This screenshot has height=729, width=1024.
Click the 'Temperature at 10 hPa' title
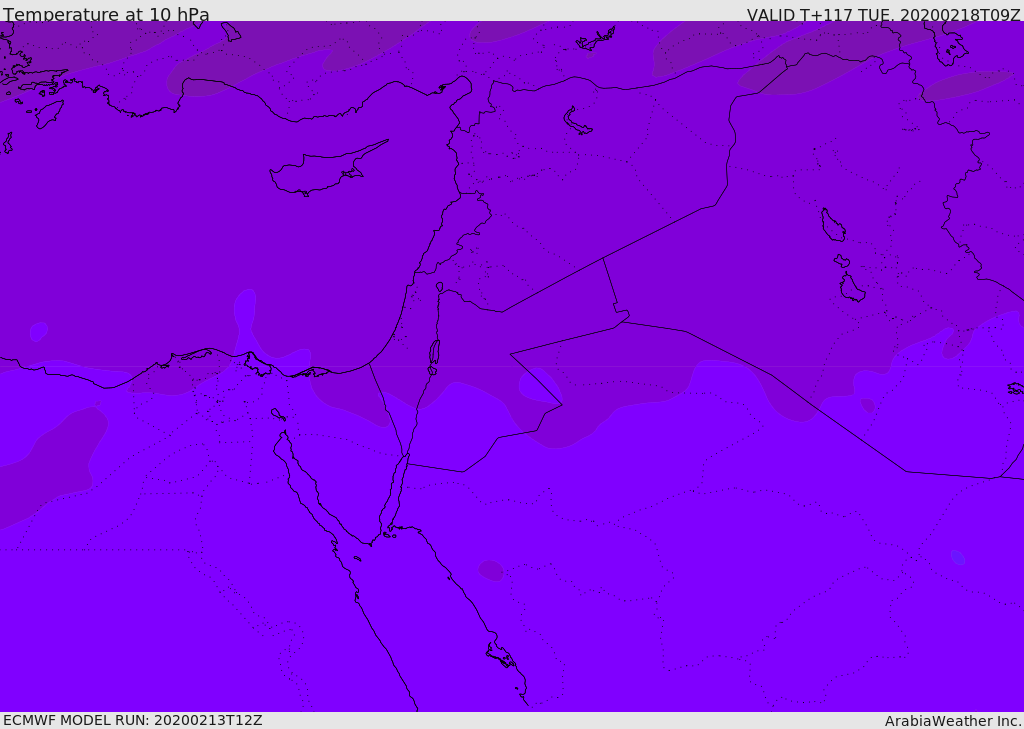[106, 14]
